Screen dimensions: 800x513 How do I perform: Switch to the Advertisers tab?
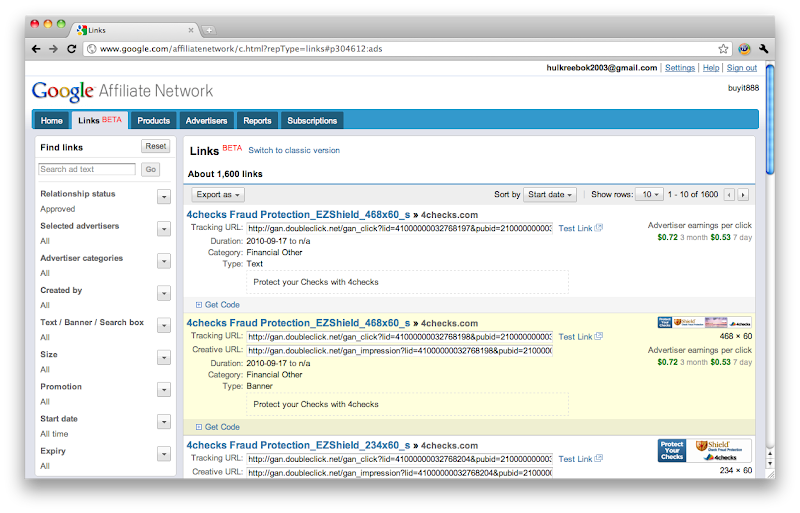[206, 120]
